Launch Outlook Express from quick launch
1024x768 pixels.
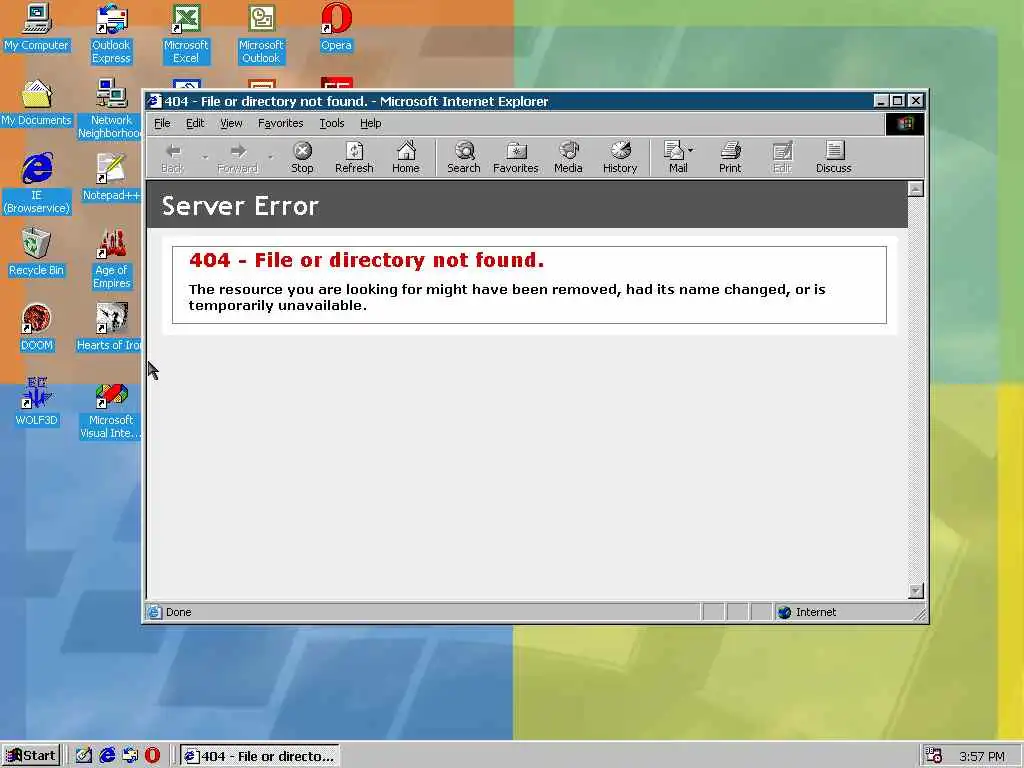point(130,756)
